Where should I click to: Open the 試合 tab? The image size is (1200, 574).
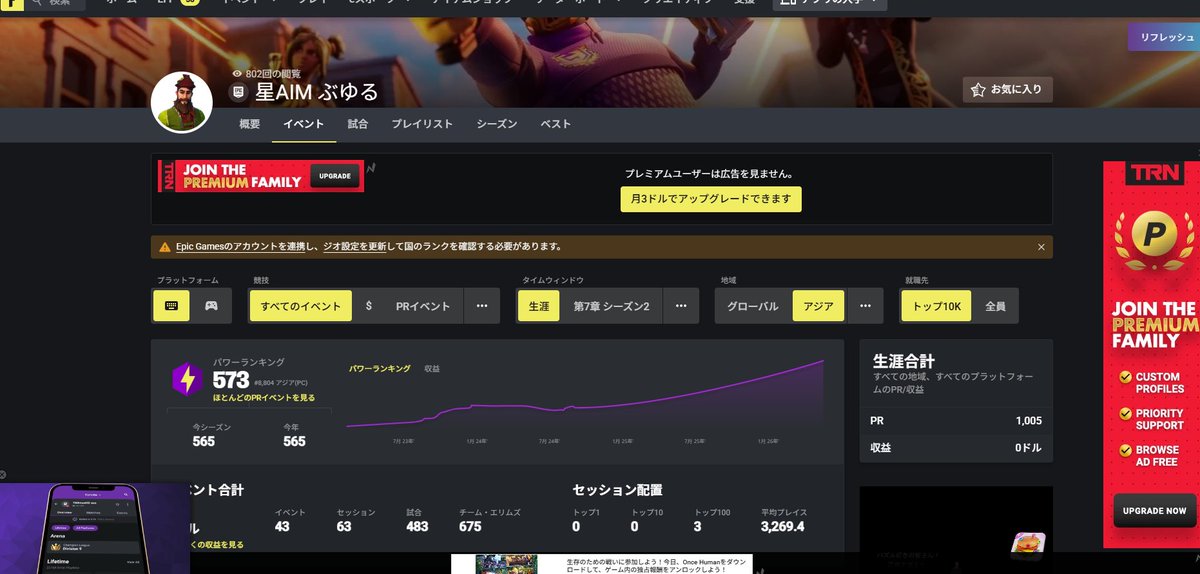(x=358, y=124)
